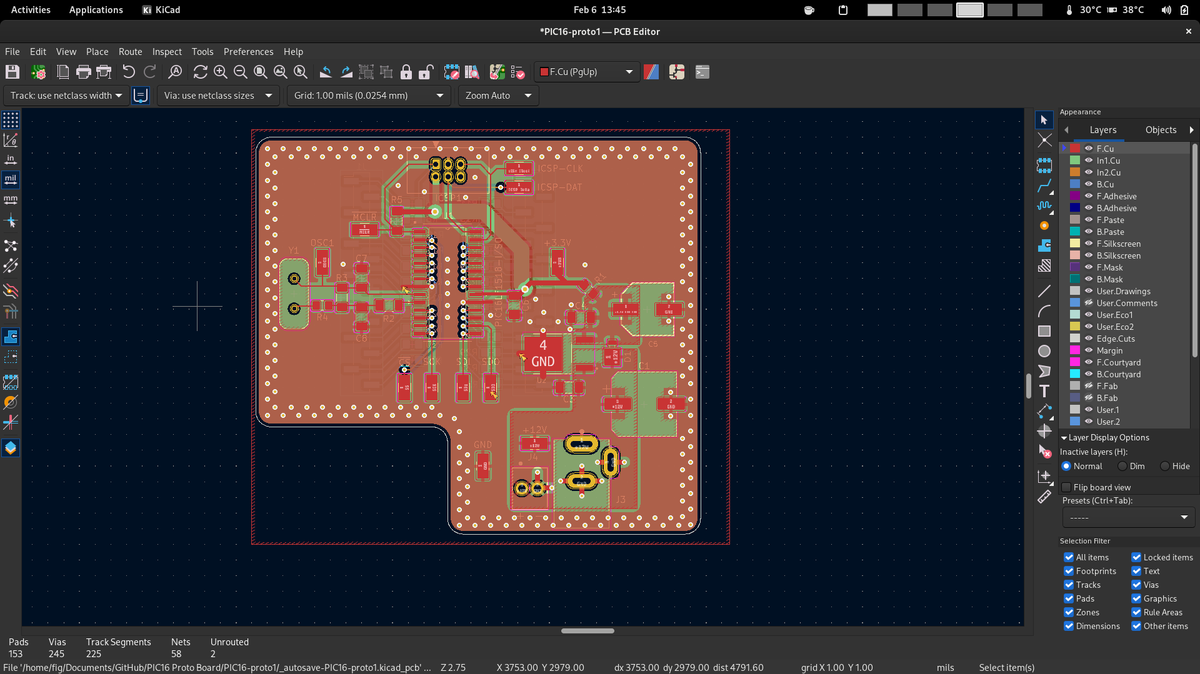Select the arrow selection tool in the right toolbar
The image size is (1200, 674).
pyautogui.click(x=1044, y=120)
